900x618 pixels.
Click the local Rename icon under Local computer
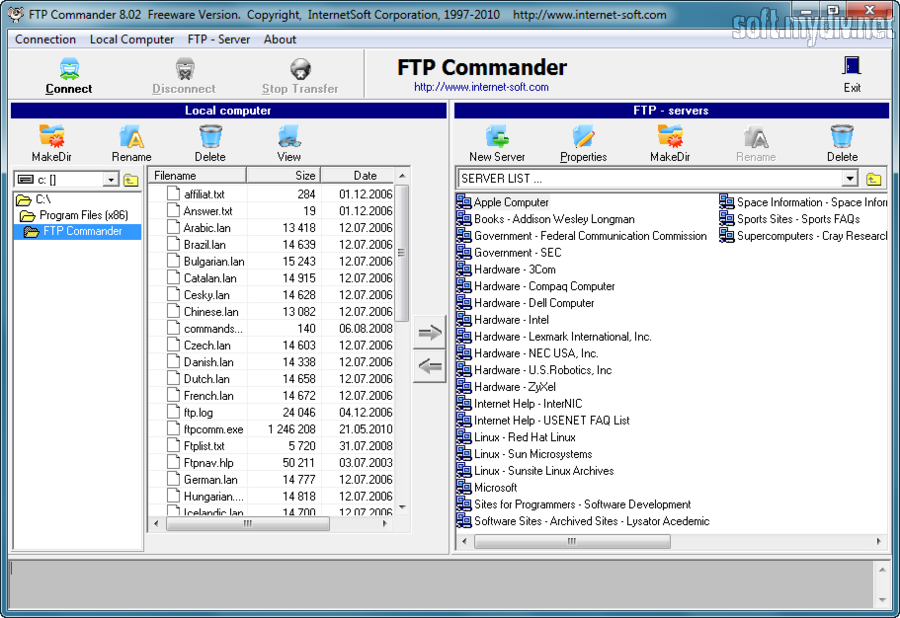click(131, 137)
